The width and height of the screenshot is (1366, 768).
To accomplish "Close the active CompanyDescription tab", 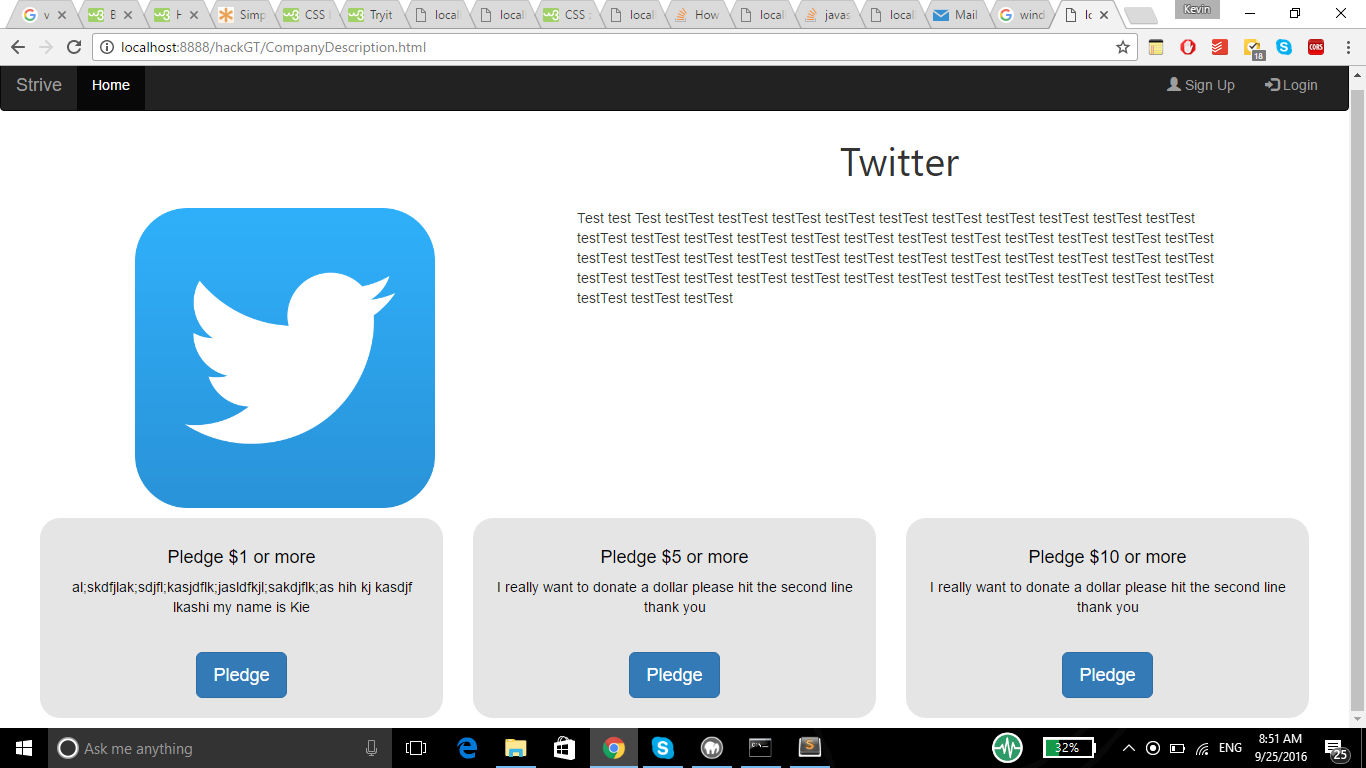I will click(1103, 15).
